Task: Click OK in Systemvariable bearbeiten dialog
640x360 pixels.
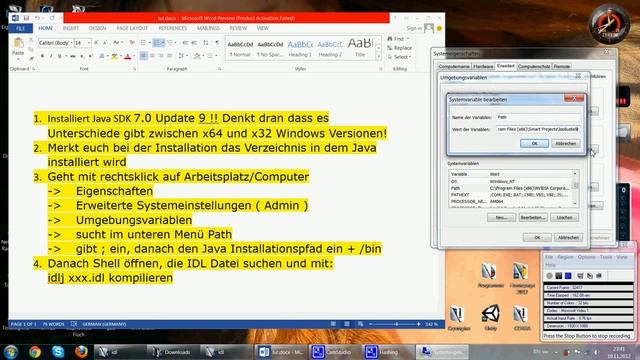Action: click(x=534, y=143)
